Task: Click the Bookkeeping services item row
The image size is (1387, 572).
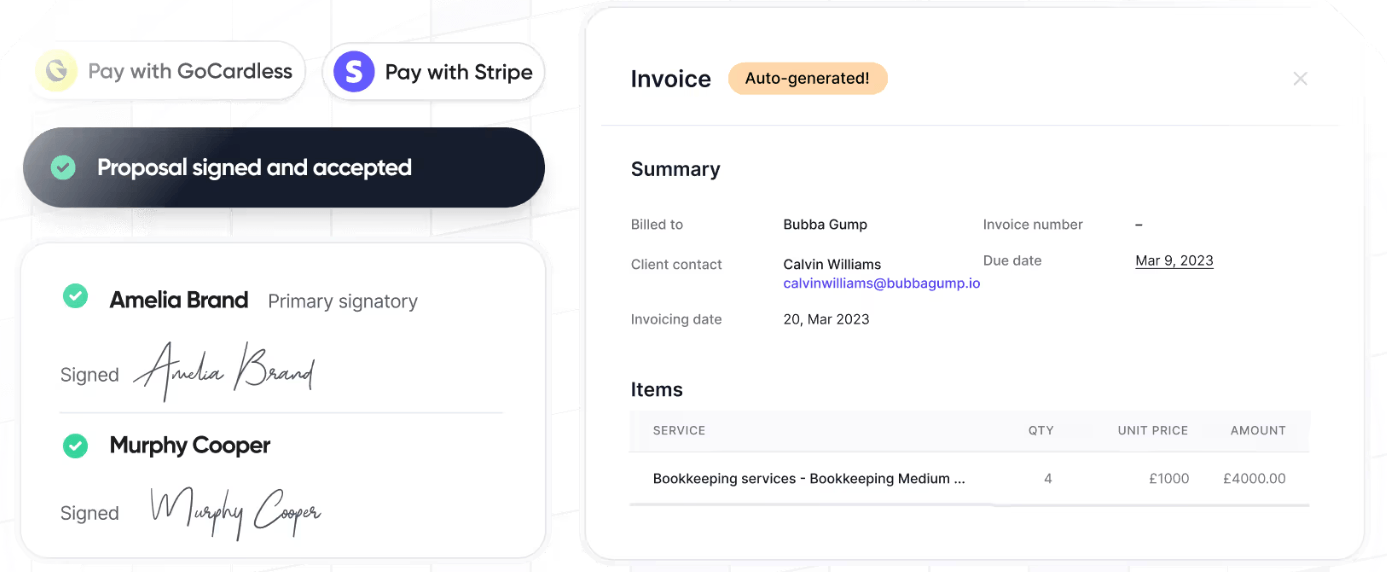Action: tap(969, 478)
